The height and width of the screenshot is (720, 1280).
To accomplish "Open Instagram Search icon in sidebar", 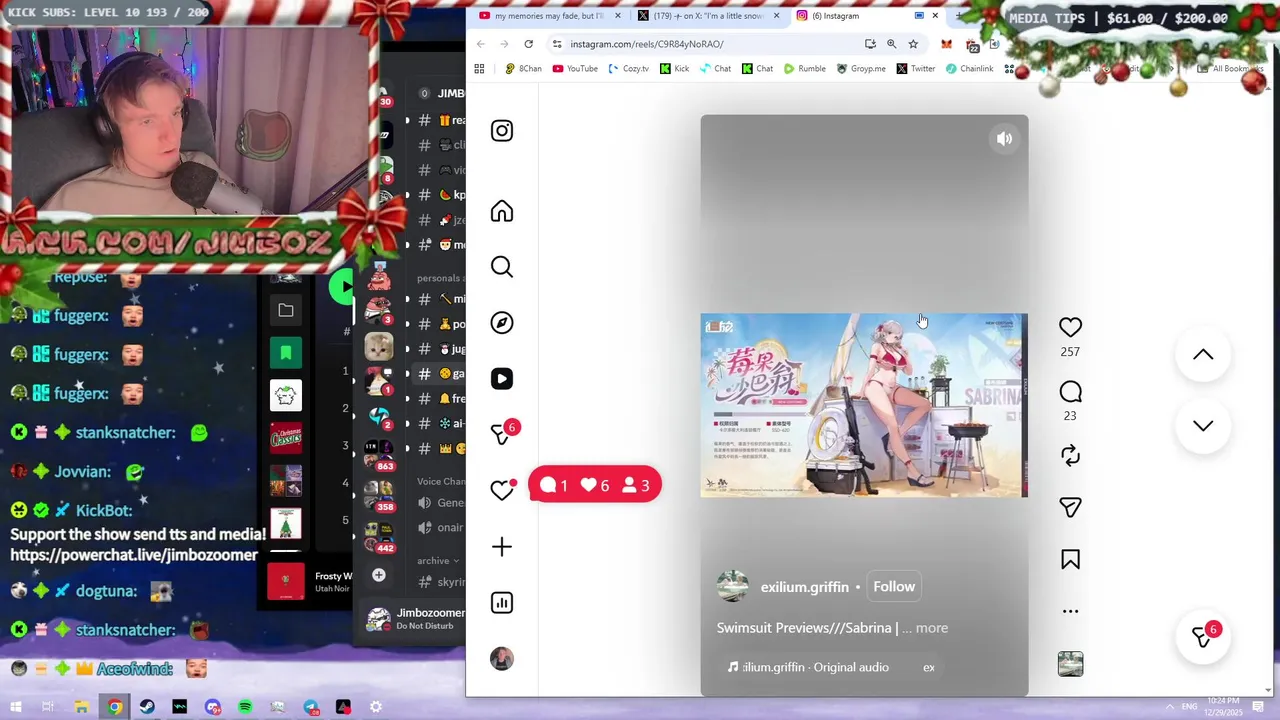I will [x=502, y=267].
